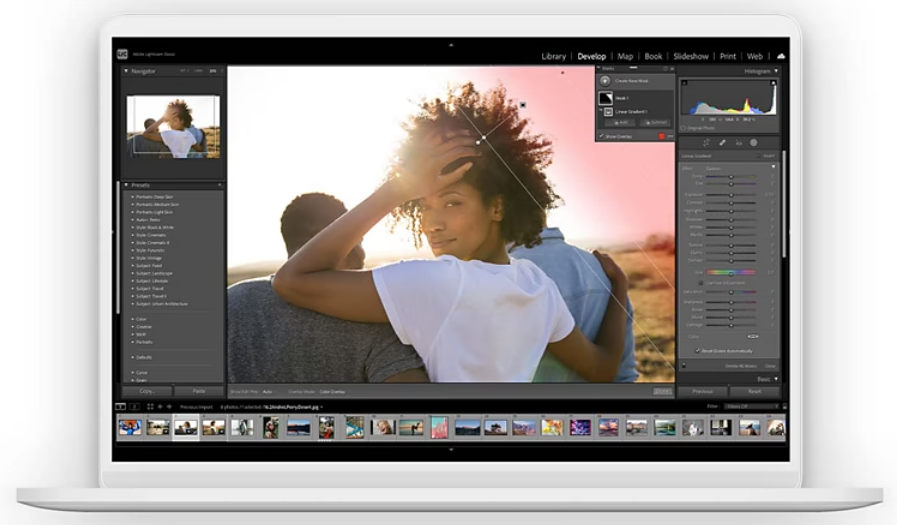The width and height of the screenshot is (897, 525).
Task: Switch to the Library module
Action: click(554, 57)
